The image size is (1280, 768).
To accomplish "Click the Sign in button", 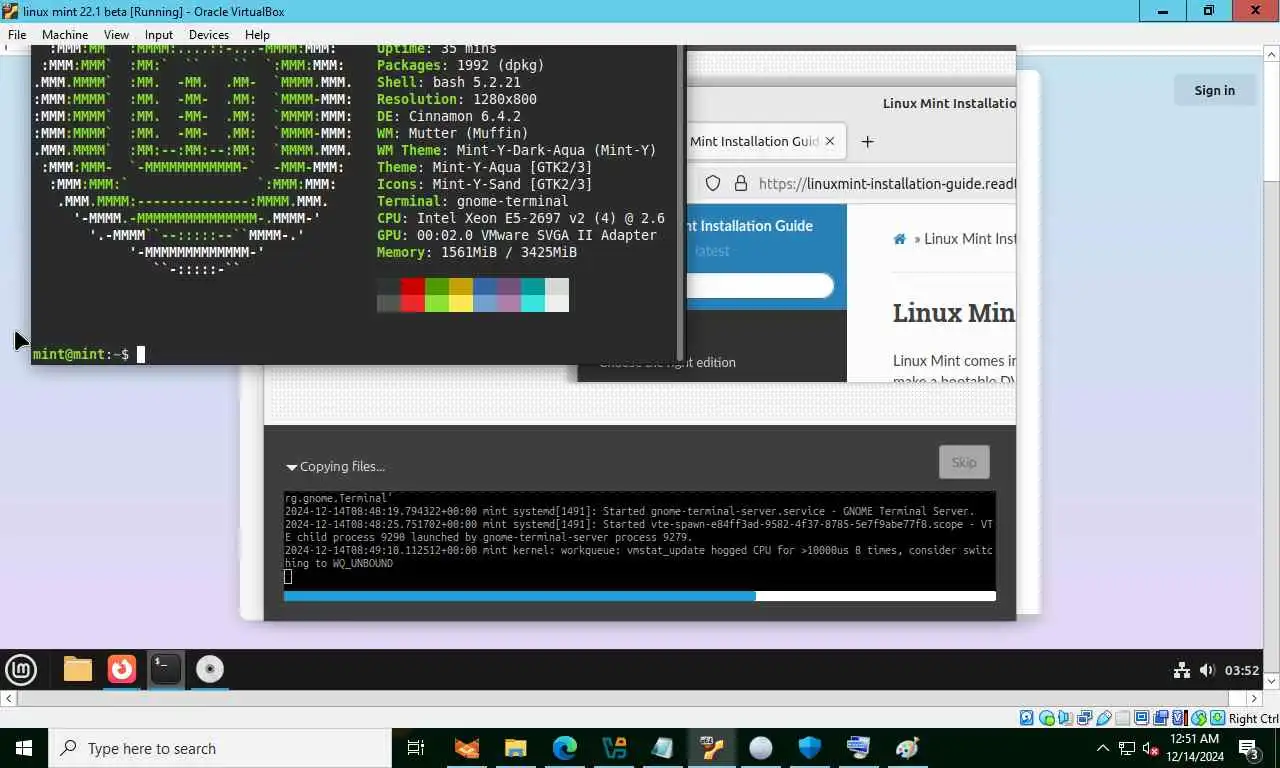I will [x=1214, y=90].
